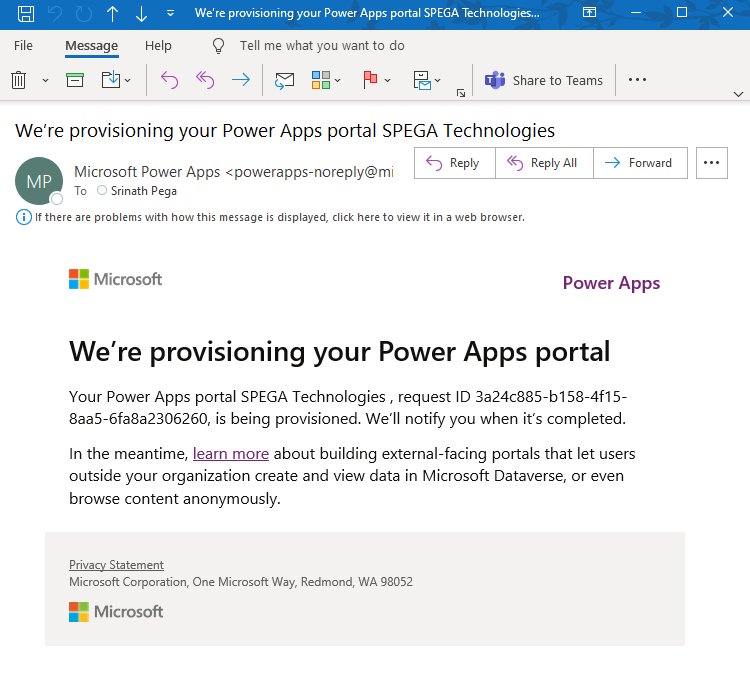Open the File menu
Viewport: 750px width, 684px height.
[x=23, y=46]
